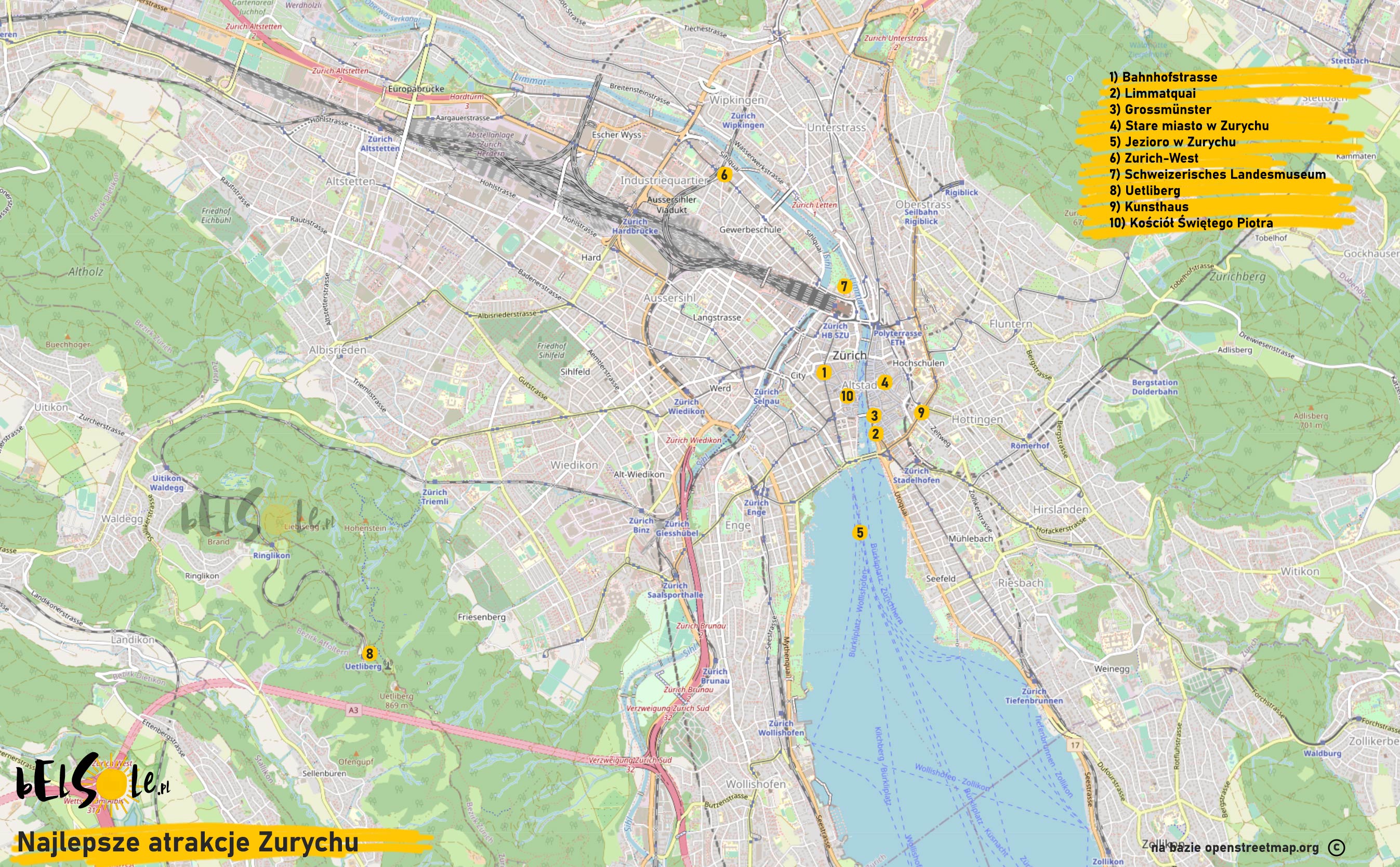Click the copyright symbol icon

[x=1336, y=847]
